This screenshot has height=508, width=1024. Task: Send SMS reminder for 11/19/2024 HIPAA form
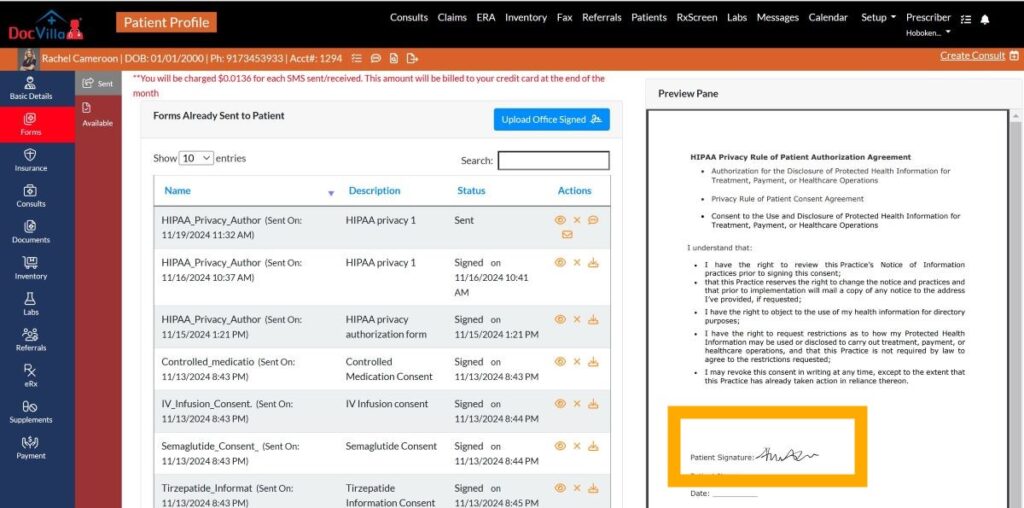click(593, 220)
